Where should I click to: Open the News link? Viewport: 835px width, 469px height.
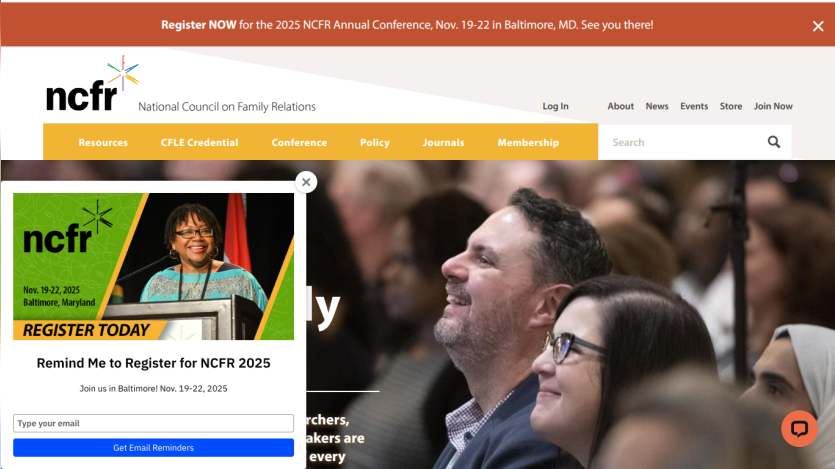[x=657, y=106]
